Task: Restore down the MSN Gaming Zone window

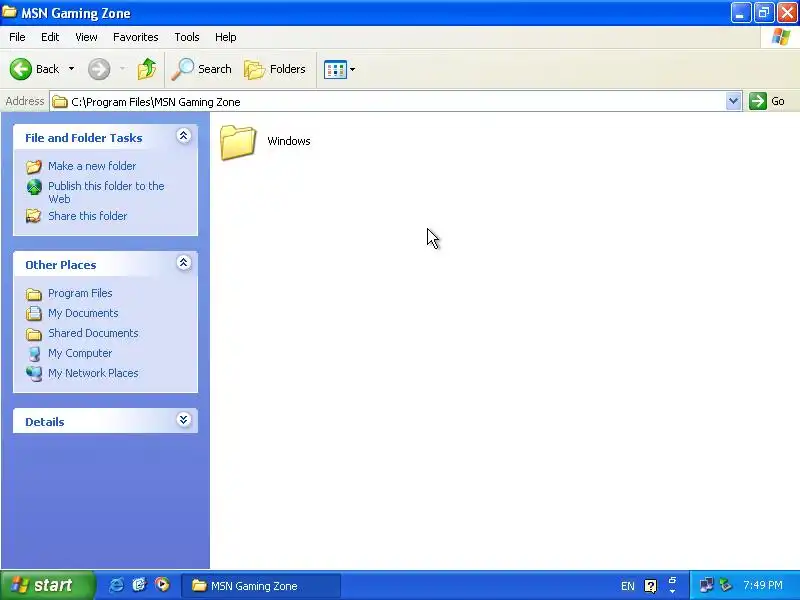Action: click(x=764, y=13)
